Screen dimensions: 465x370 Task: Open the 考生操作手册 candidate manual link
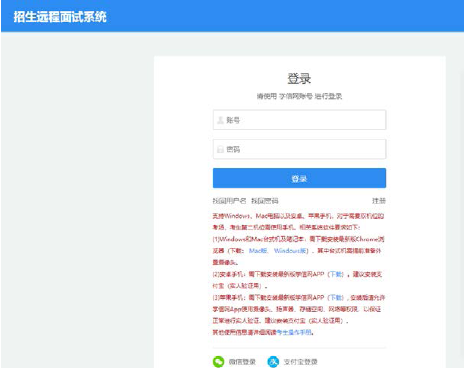tap(294, 332)
